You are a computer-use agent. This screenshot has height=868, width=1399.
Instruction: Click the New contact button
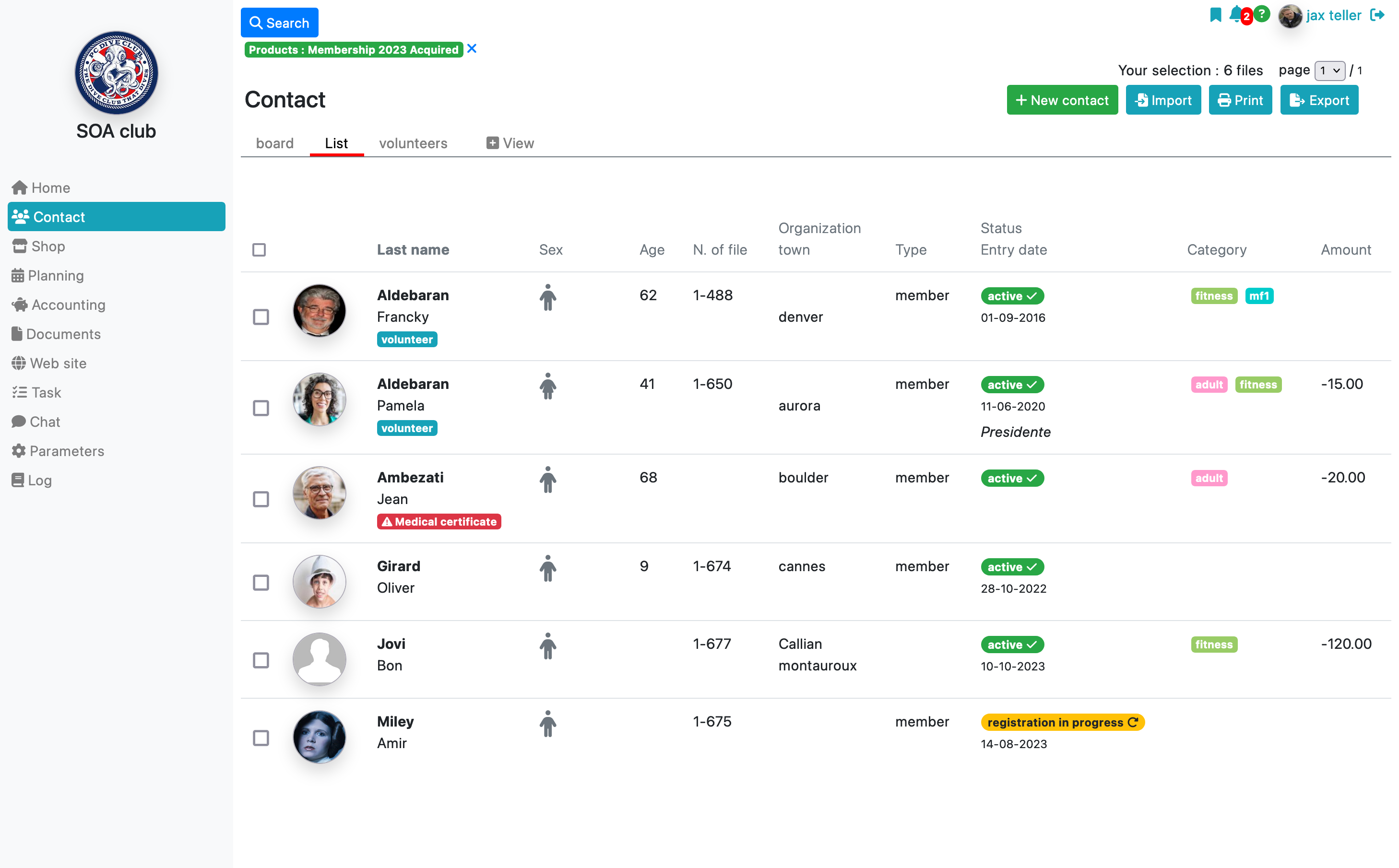pyautogui.click(x=1062, y=100)
